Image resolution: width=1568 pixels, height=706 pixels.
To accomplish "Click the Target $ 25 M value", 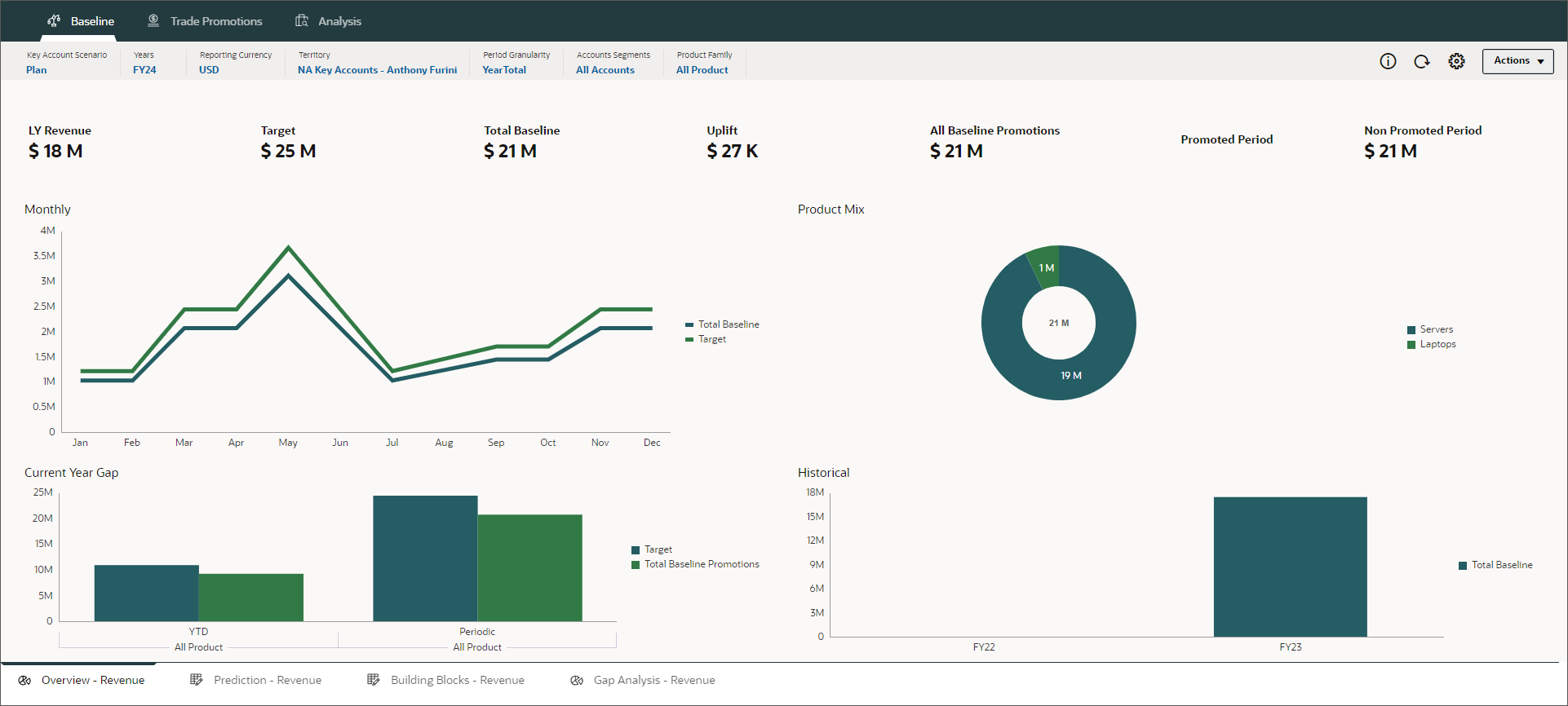I will pyautogui.click(x=288, y=151).
